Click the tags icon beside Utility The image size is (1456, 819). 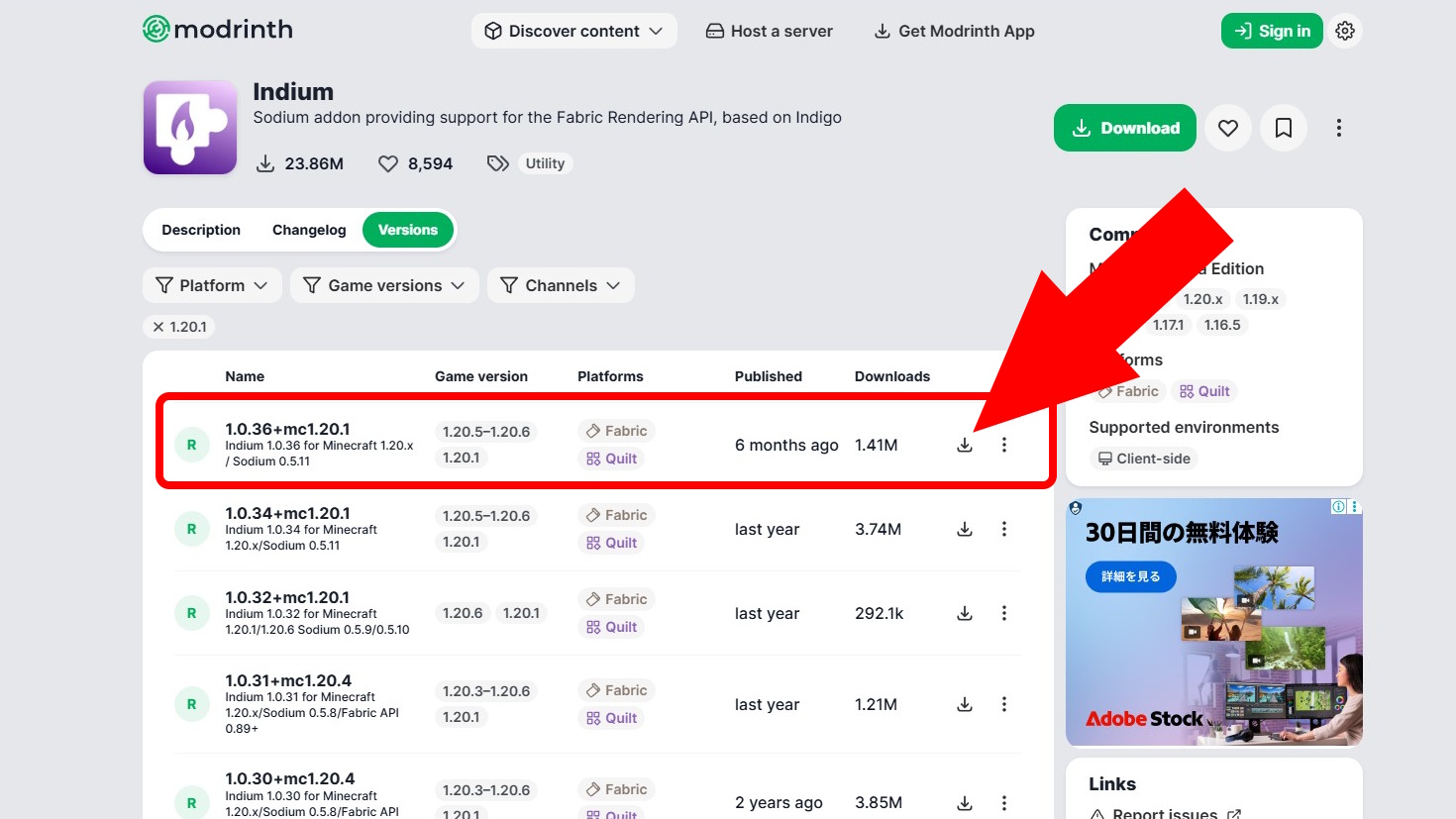click(498, 163)
